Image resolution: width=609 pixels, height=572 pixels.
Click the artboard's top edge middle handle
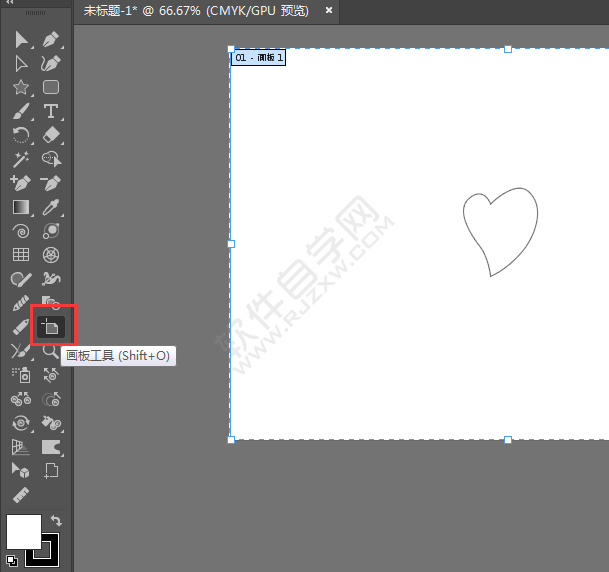click(508, 49)
